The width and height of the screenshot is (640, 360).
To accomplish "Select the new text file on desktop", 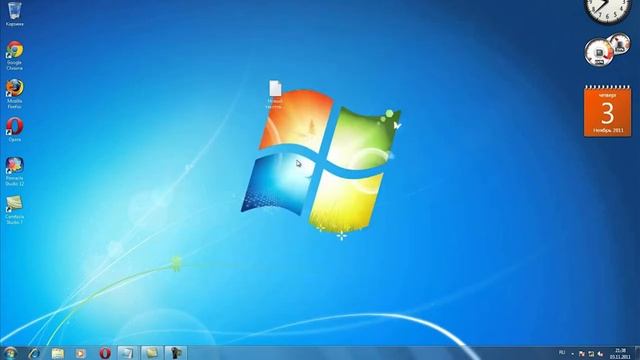I will (x=275, y=94).
